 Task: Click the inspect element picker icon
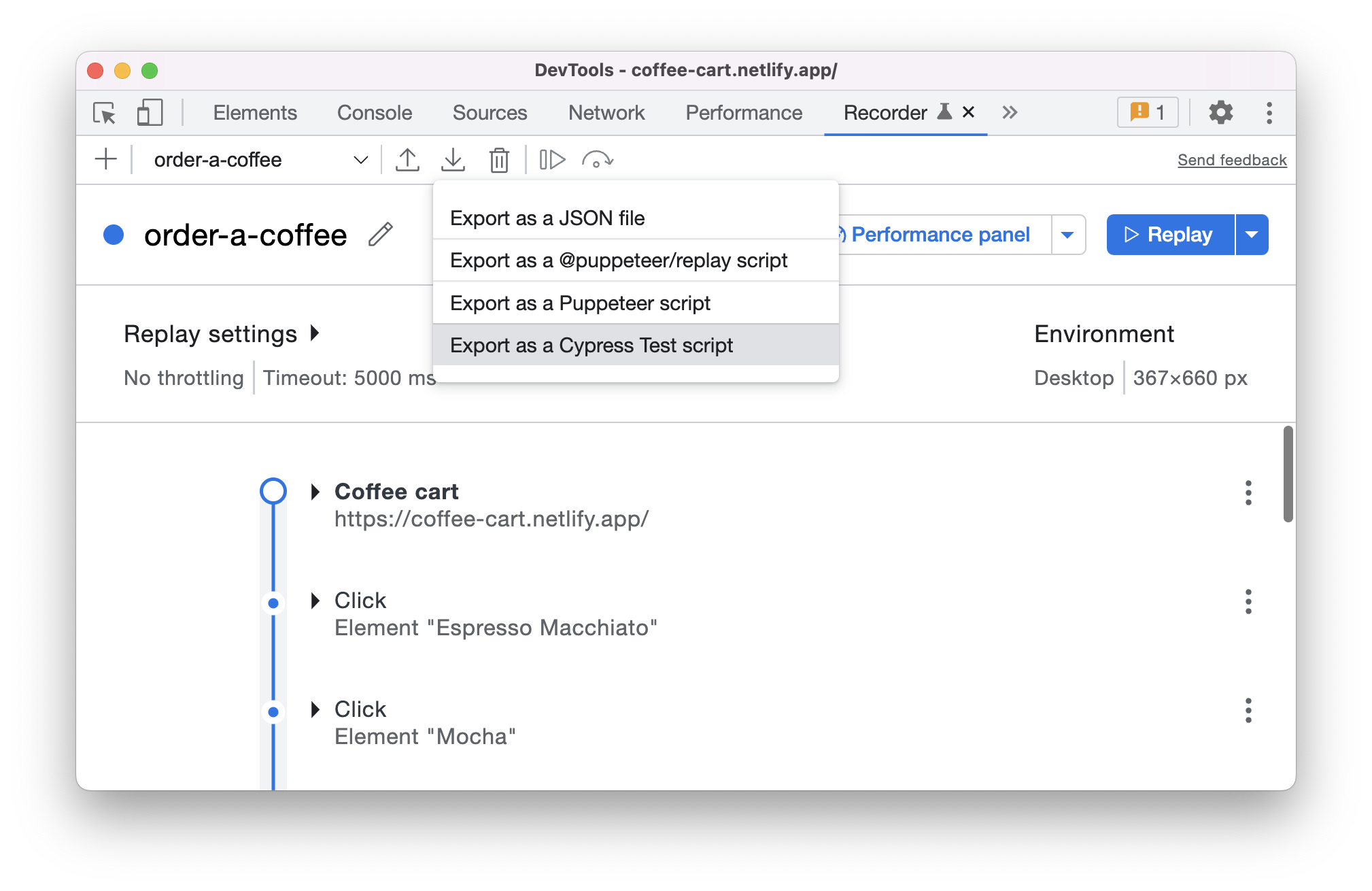[104, 113]
